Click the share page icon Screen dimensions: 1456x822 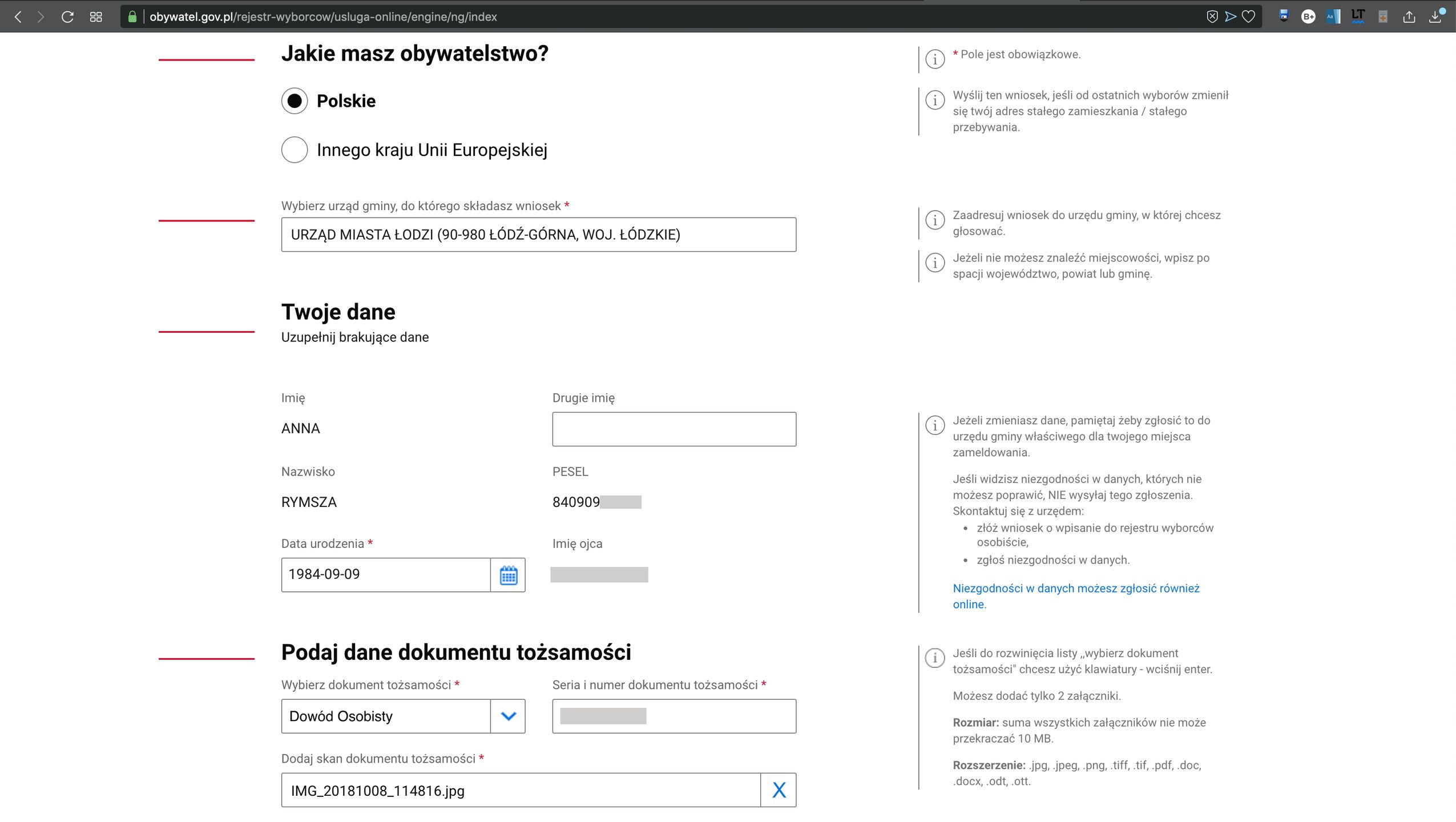pos(1409,17)
